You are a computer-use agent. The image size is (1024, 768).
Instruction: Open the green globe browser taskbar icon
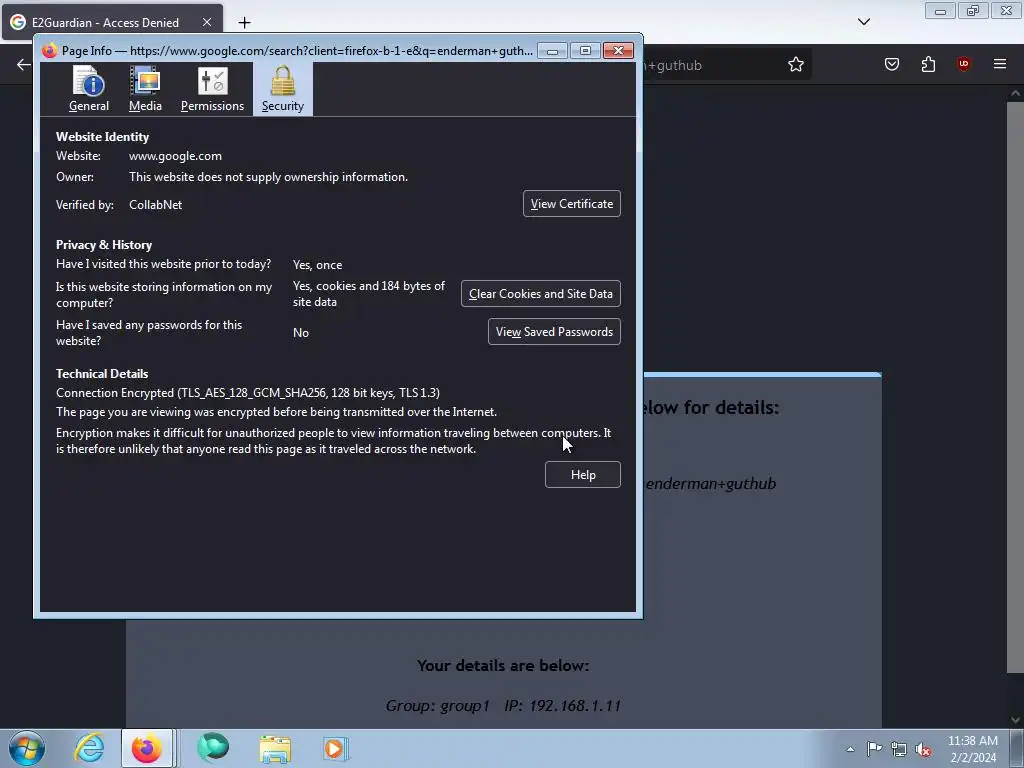click(213, 748)
